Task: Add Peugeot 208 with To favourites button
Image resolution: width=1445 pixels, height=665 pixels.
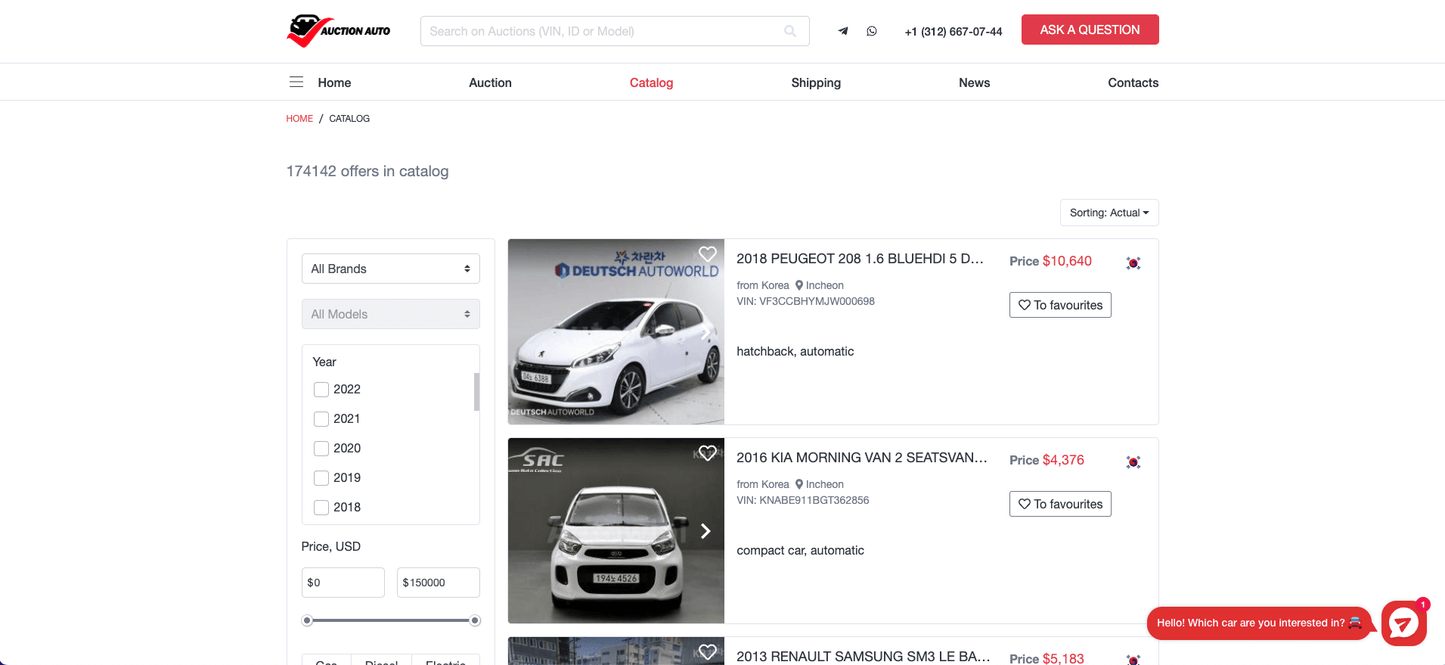Action: point(1060,305)
